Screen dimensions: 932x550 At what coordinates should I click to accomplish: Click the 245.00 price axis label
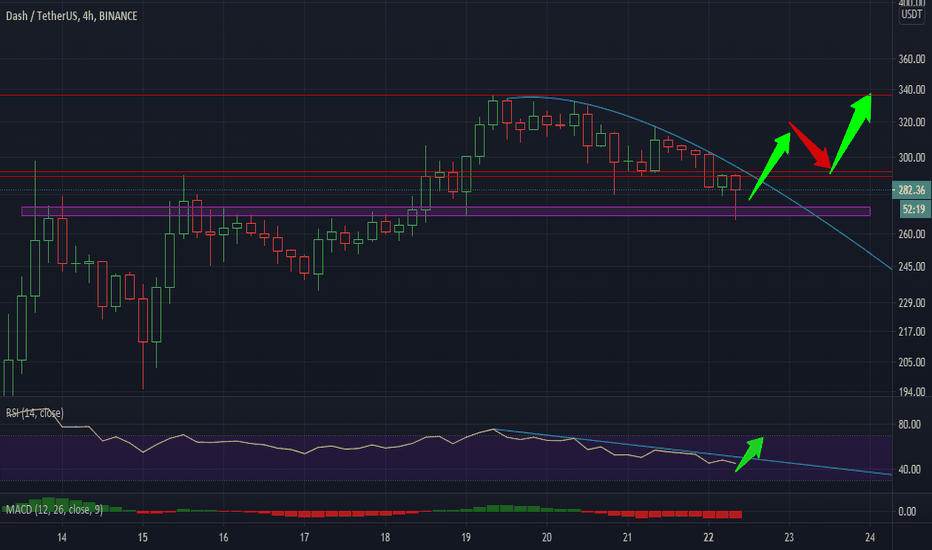coord(912,266)
